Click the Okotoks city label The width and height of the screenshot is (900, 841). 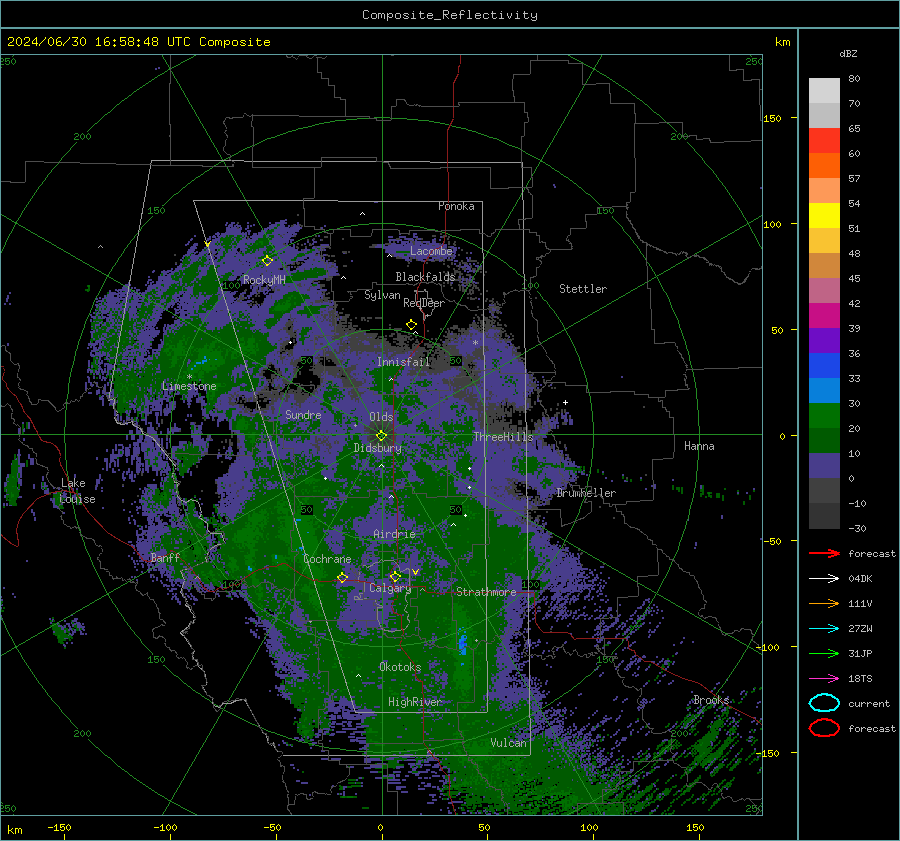point(400,667)
